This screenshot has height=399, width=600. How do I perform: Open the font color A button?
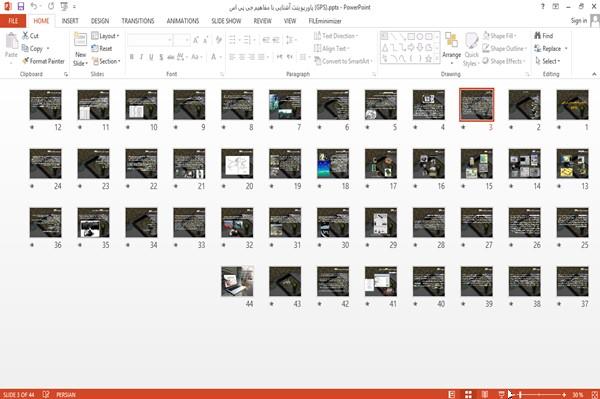[215, 57]
